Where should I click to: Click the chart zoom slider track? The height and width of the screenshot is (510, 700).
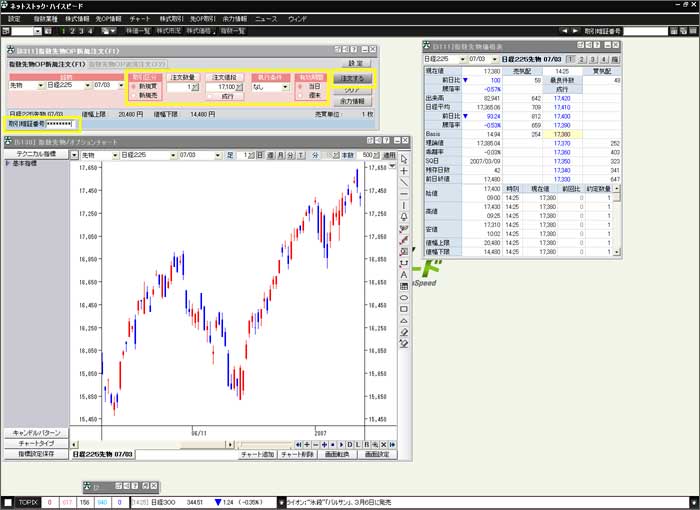[x=264, y=445]
